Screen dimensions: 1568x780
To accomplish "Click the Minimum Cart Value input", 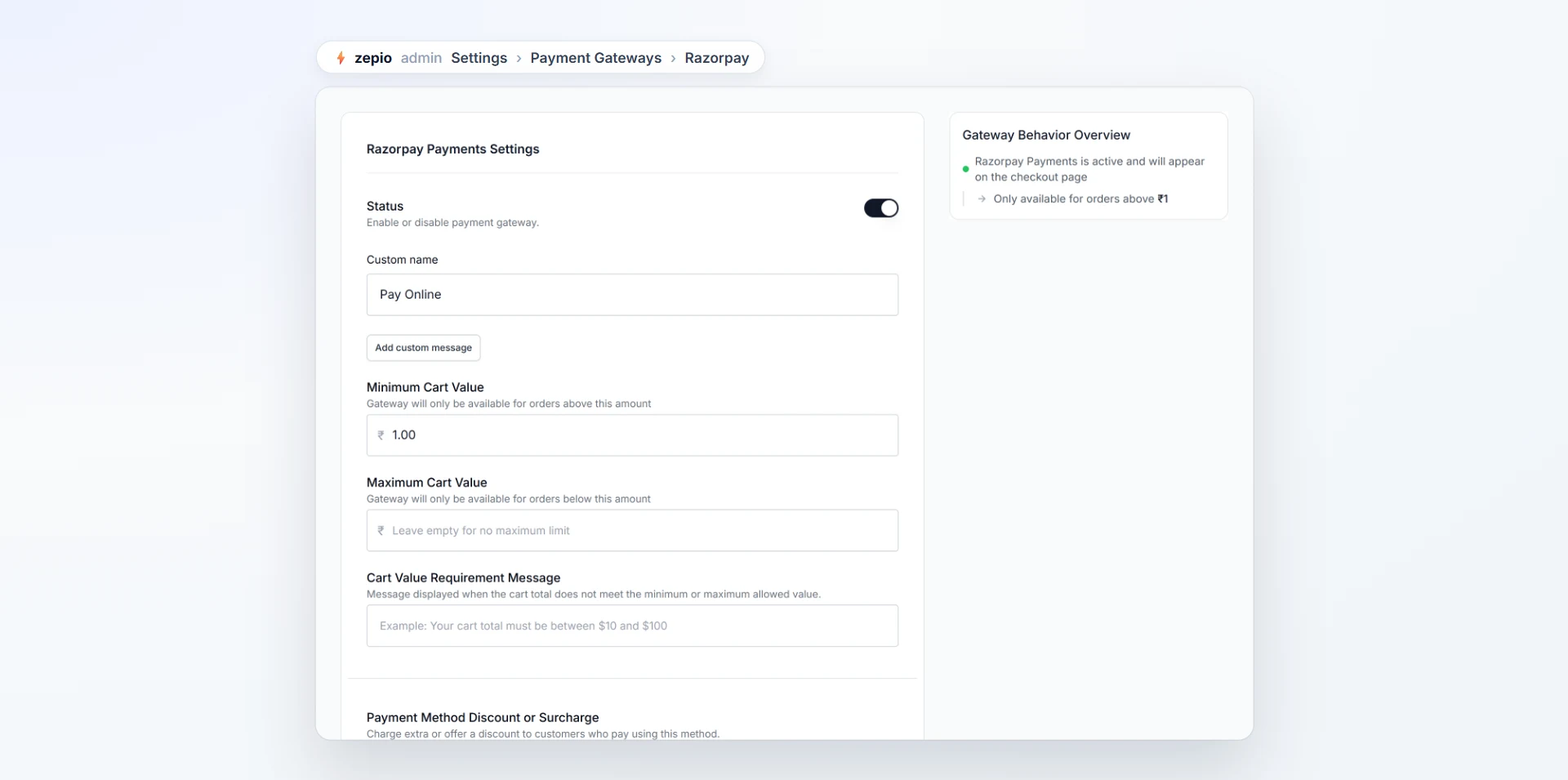I will [632, 435].
